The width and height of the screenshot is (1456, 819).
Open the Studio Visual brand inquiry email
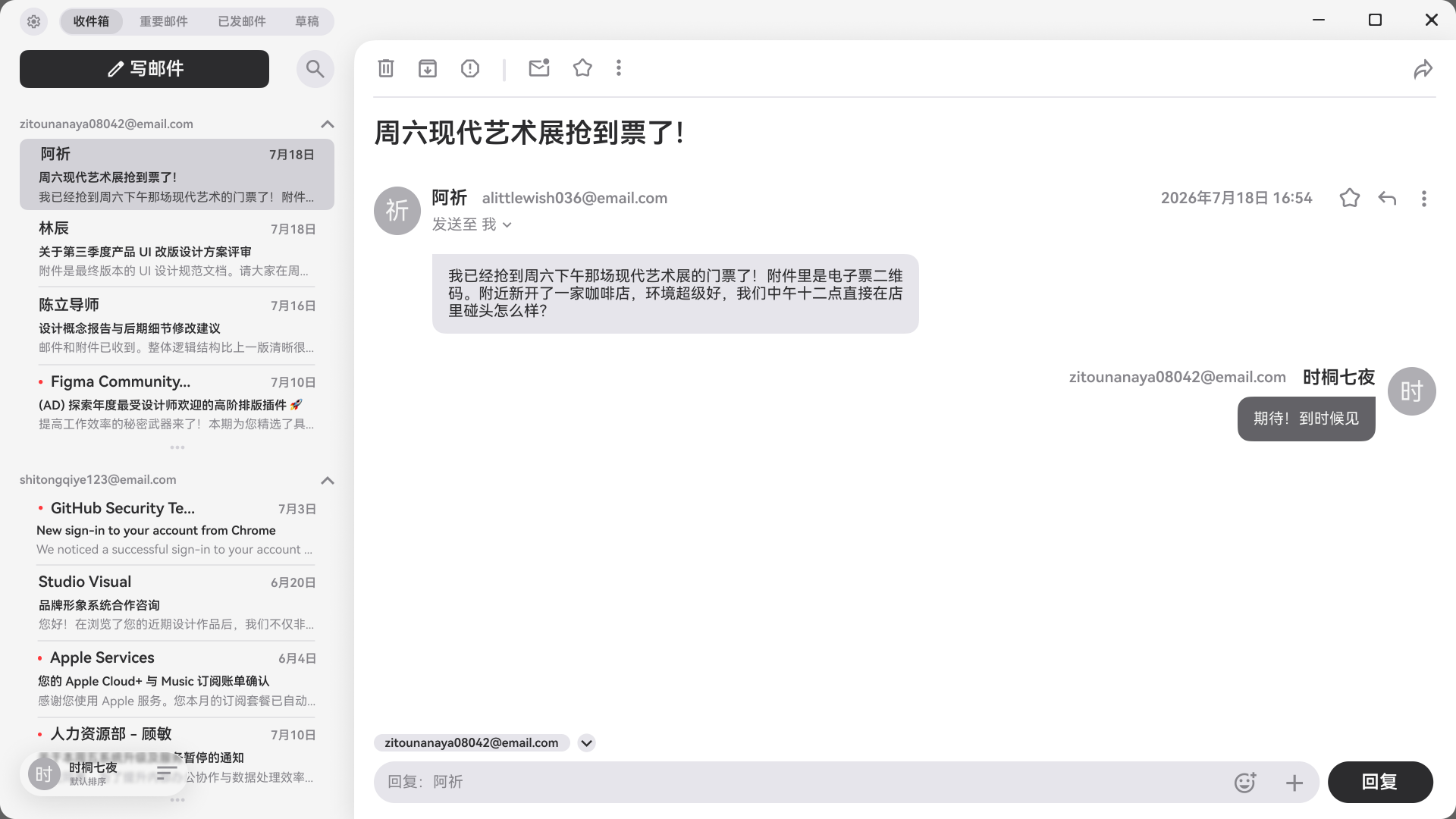[177, 603]
